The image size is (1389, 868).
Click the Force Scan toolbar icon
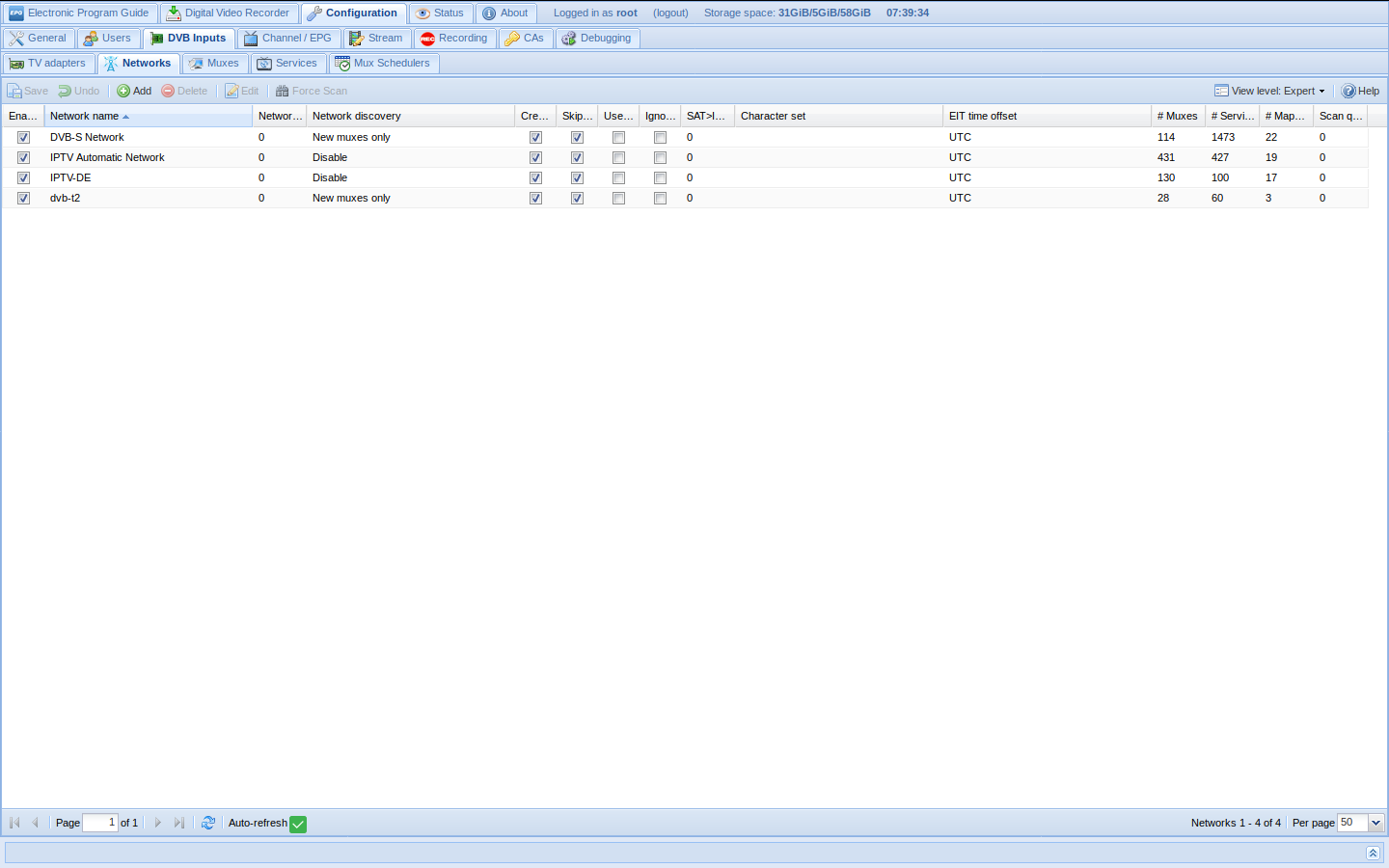click(x=283, y=91)
